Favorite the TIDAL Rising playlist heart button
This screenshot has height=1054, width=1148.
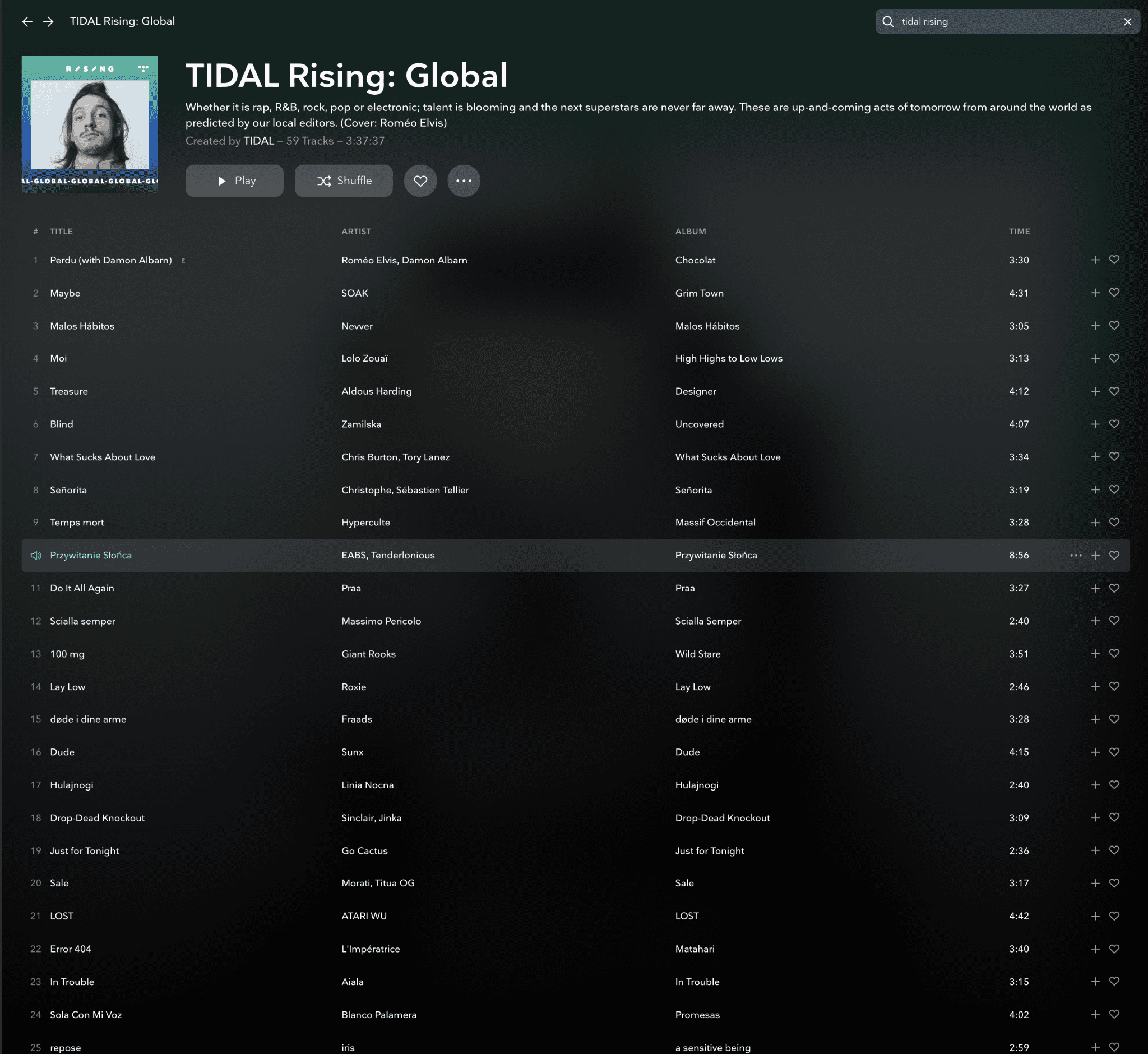[420, 181]
